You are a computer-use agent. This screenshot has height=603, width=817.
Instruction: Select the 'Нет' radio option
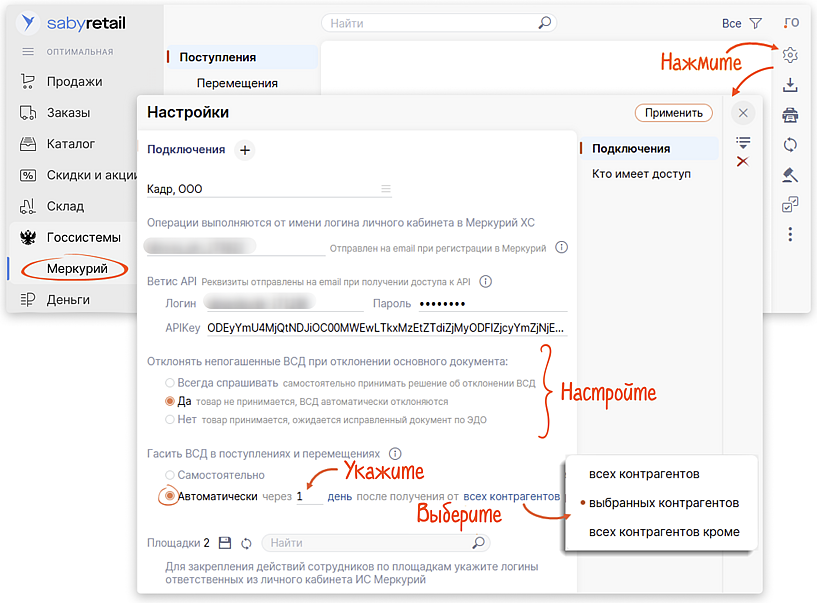click(170, 420)
